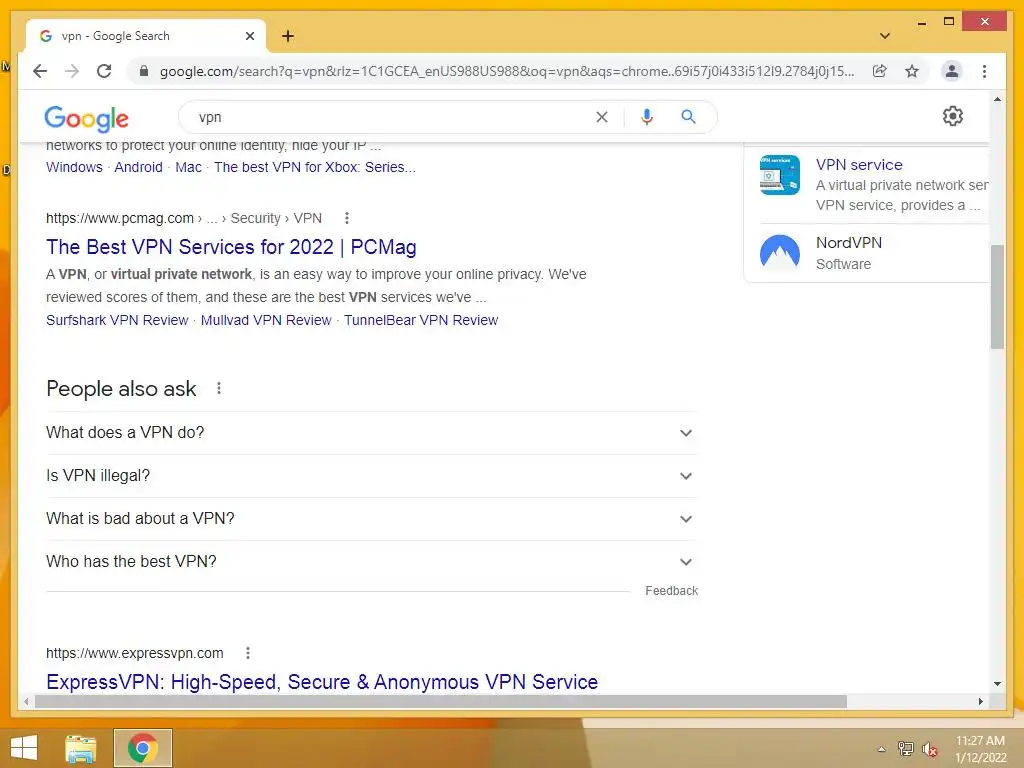Open the taskbar clock and date
The height and width of the screenshot is (768, 1024).
tap(980, 749)
